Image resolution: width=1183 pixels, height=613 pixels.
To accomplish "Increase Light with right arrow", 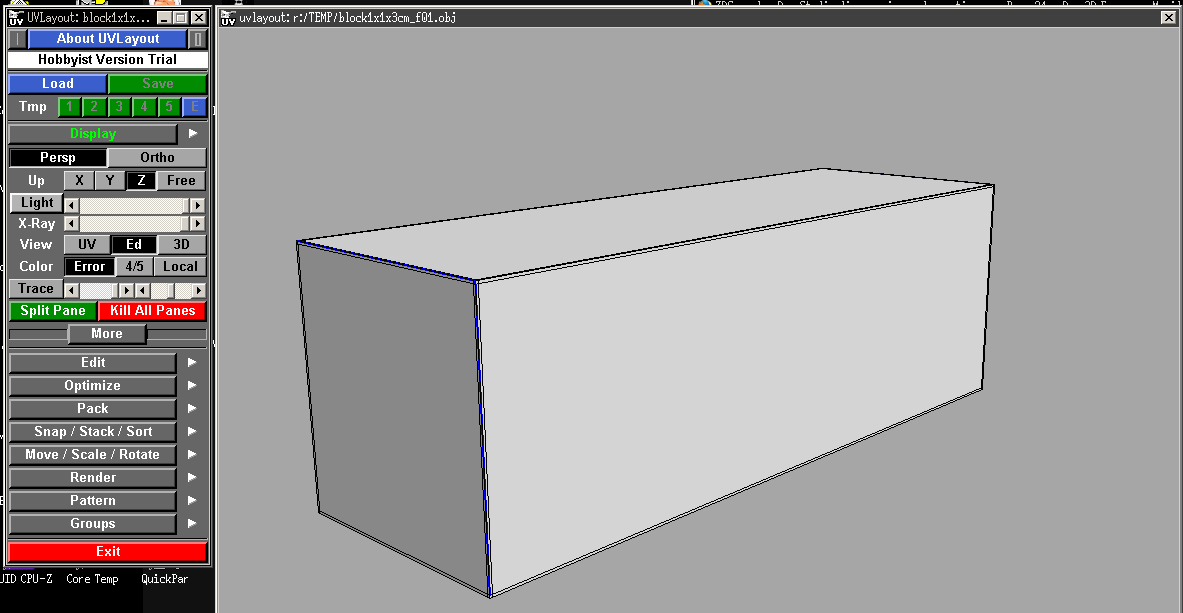I will [x=198, y=205].
